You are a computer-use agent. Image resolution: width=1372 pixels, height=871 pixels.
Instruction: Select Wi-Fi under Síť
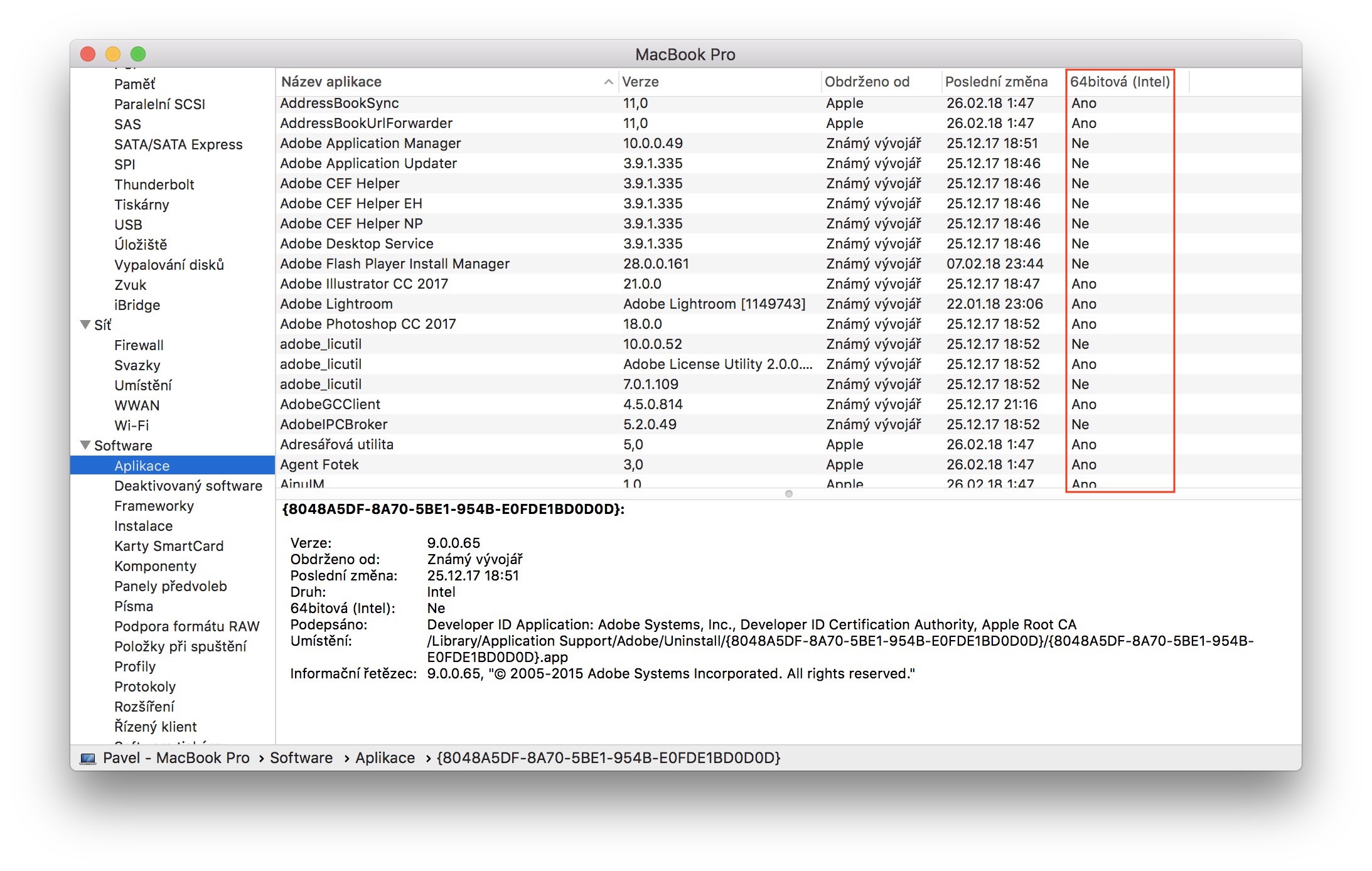131,425
